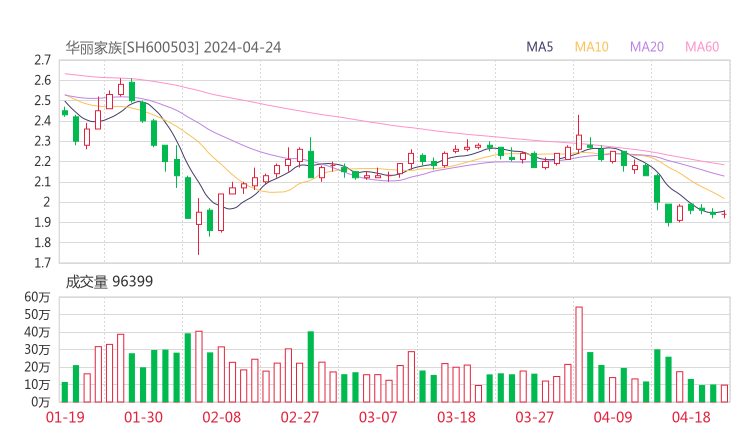Click the 03-27 date label
Image resolution: width=740 pixels, height=440 pixels.
[534, 417]
